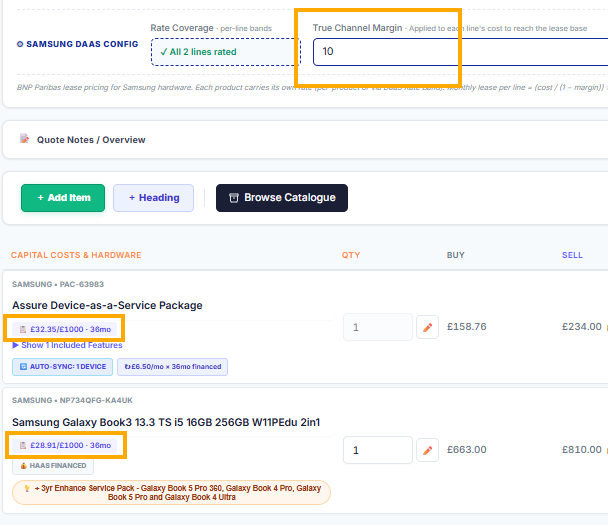Click the Samsung DaaS Config gear icon
608x525 pixels.
(x=20, y=44)
